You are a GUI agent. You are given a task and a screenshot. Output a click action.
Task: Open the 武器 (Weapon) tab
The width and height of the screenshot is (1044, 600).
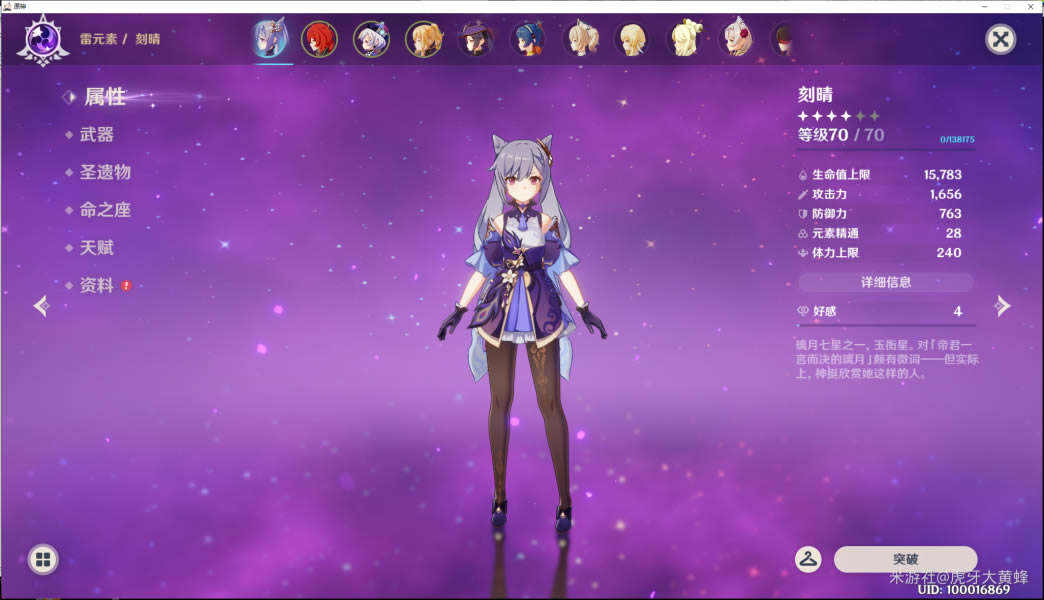(x=97, y=135)
